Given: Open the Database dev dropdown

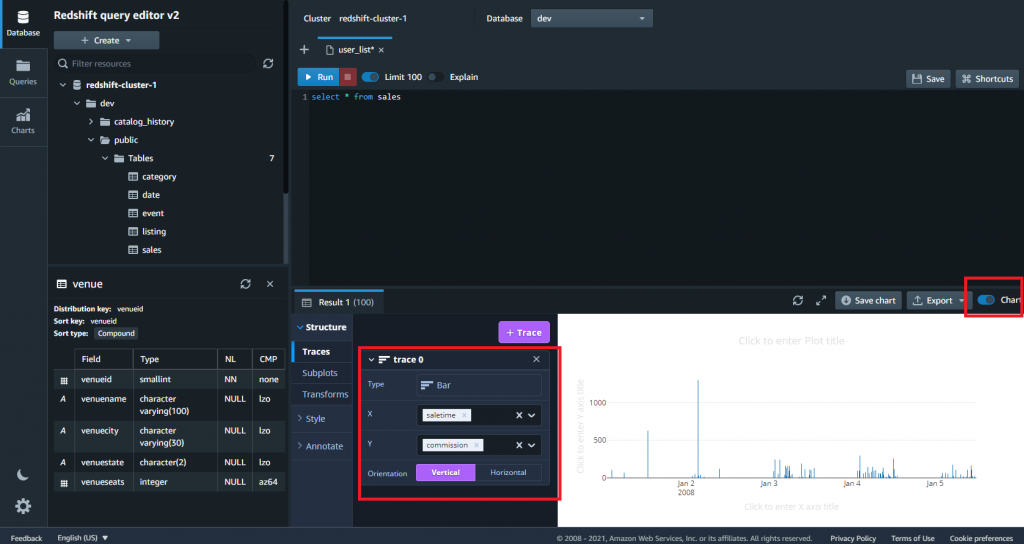Looking at the screenshot, I should click(592, 18).
